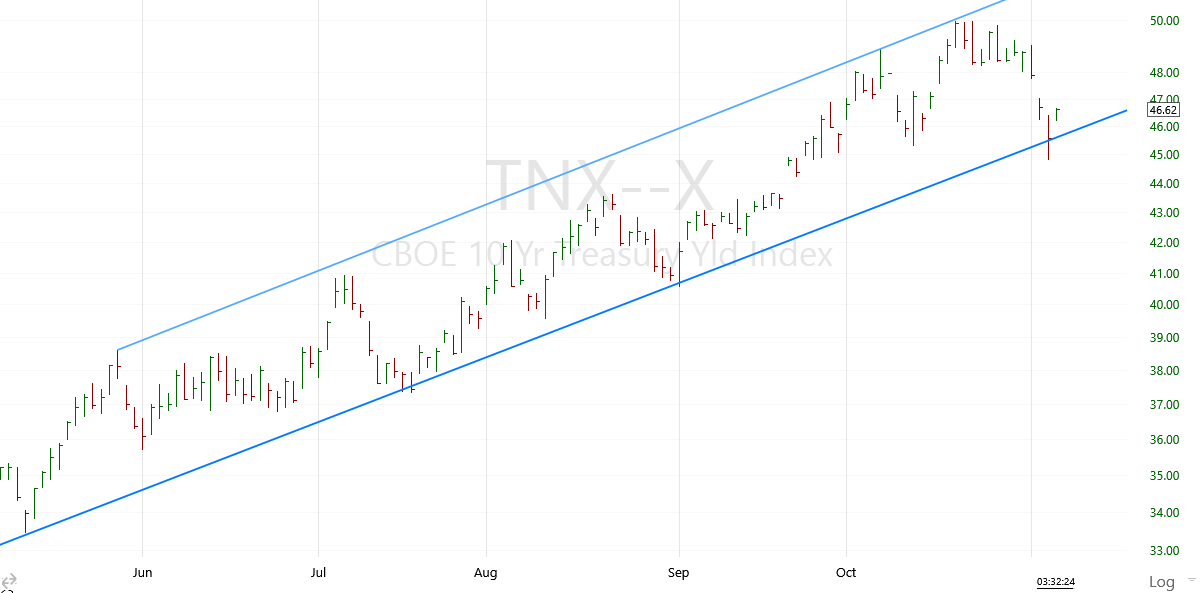Click the Aug label on time axis

(x=485, y=573)
